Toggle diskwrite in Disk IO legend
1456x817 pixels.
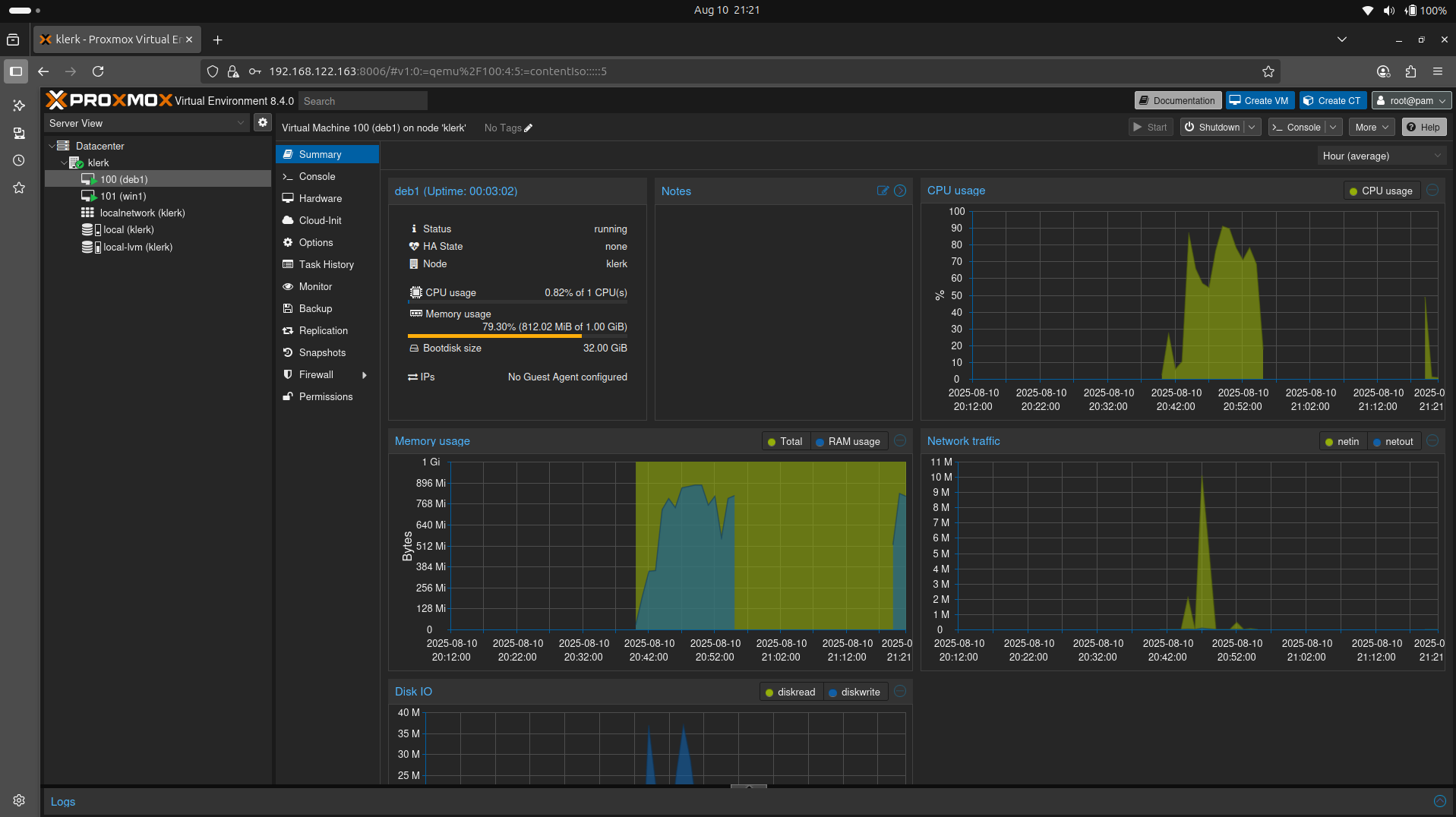[x=855, y=692]
